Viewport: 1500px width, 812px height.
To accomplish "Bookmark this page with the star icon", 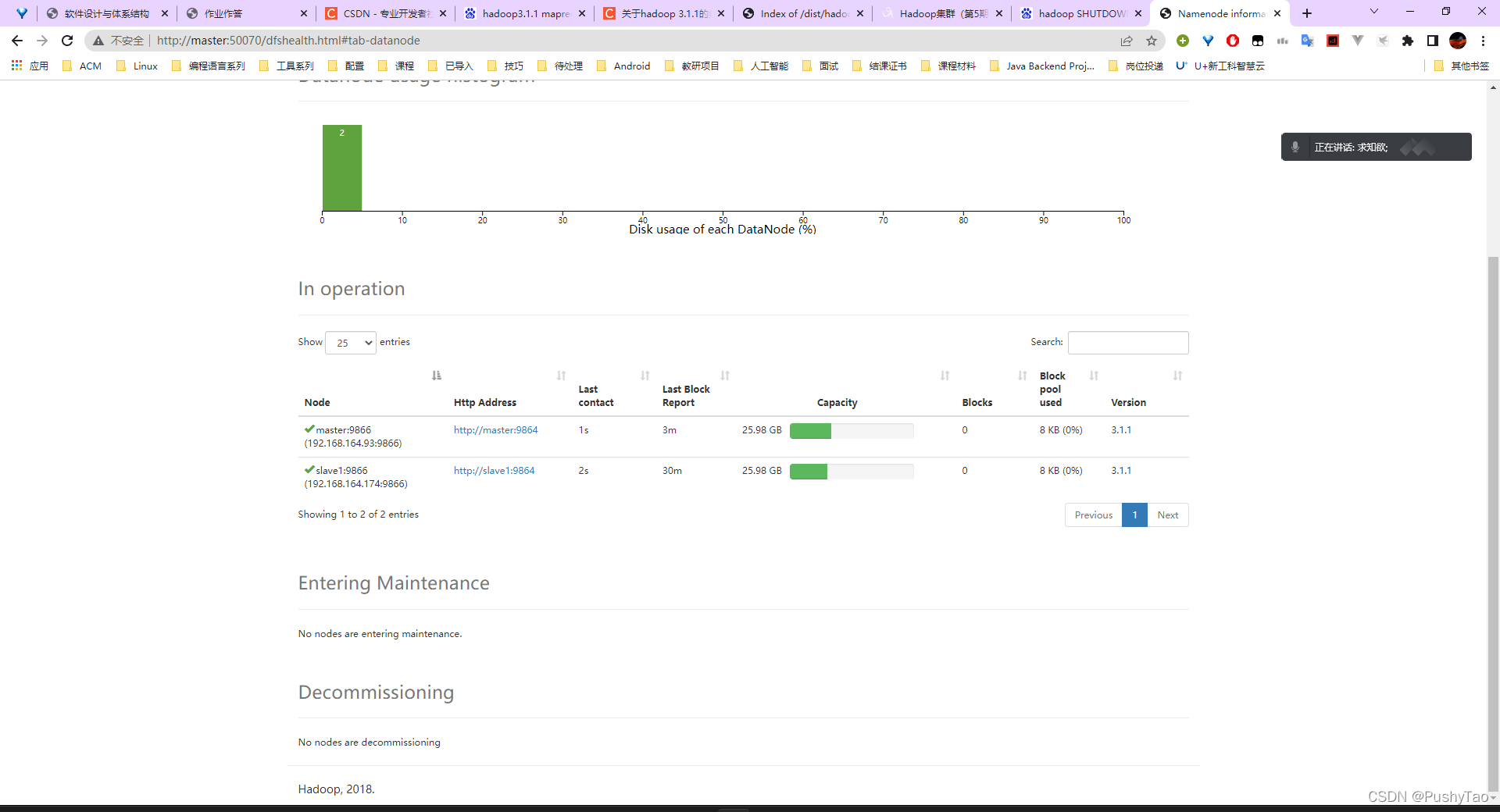I will pyautogui.click(x=1152, y=41).
